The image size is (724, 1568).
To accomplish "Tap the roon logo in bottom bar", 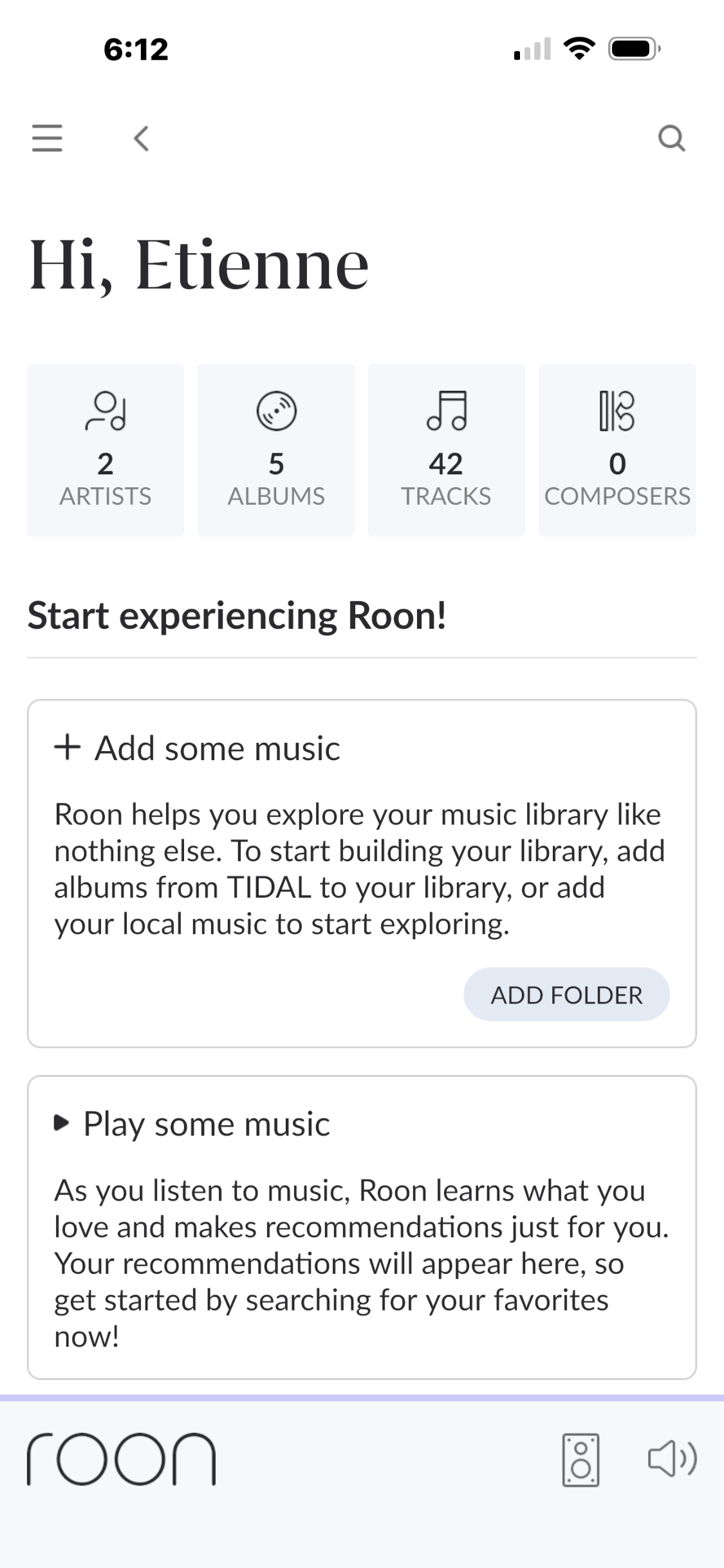I will pyautogui.click(x=121, y=1459).
